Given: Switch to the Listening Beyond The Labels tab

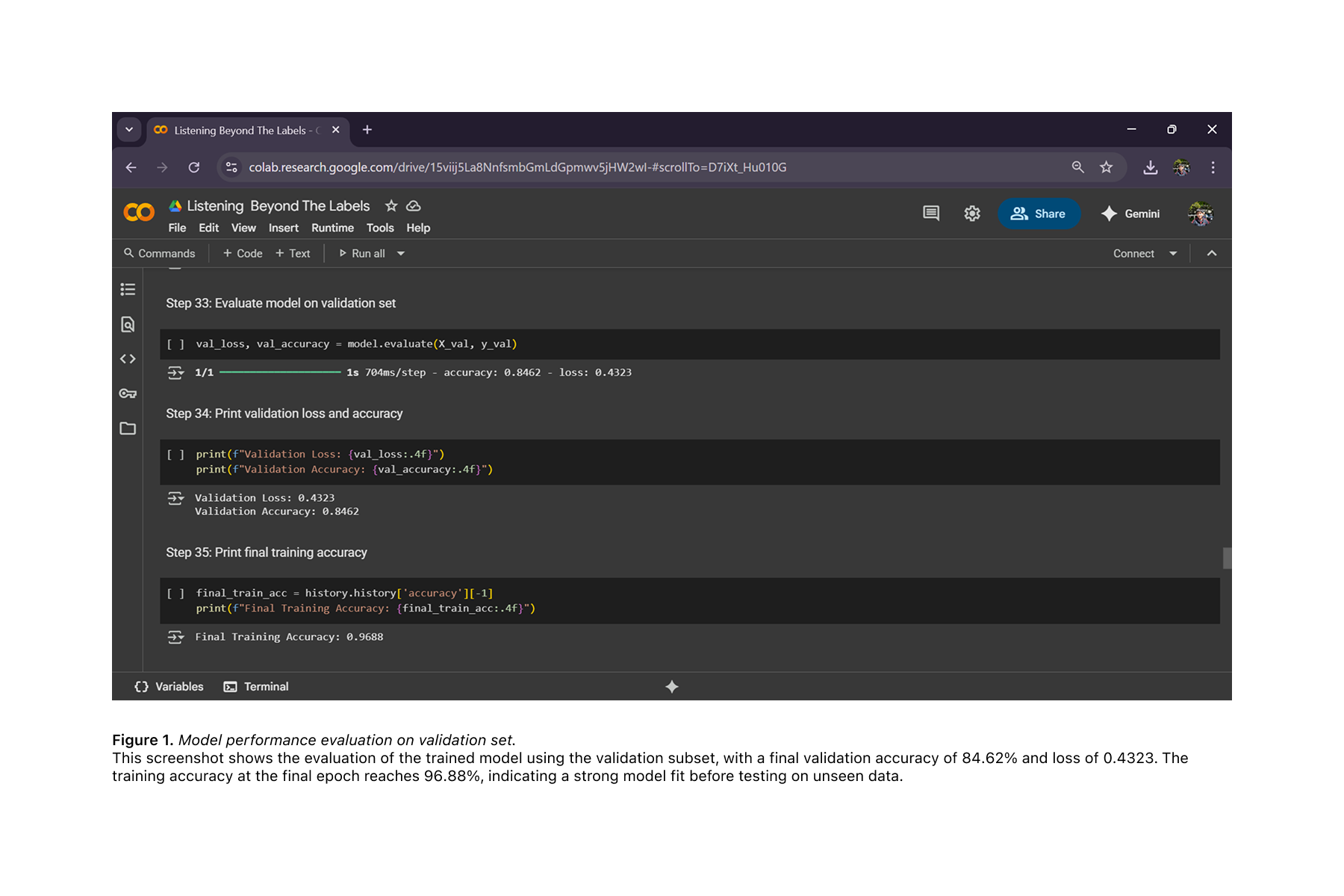Looking at the screenshot, I should [x=239, y=130].
